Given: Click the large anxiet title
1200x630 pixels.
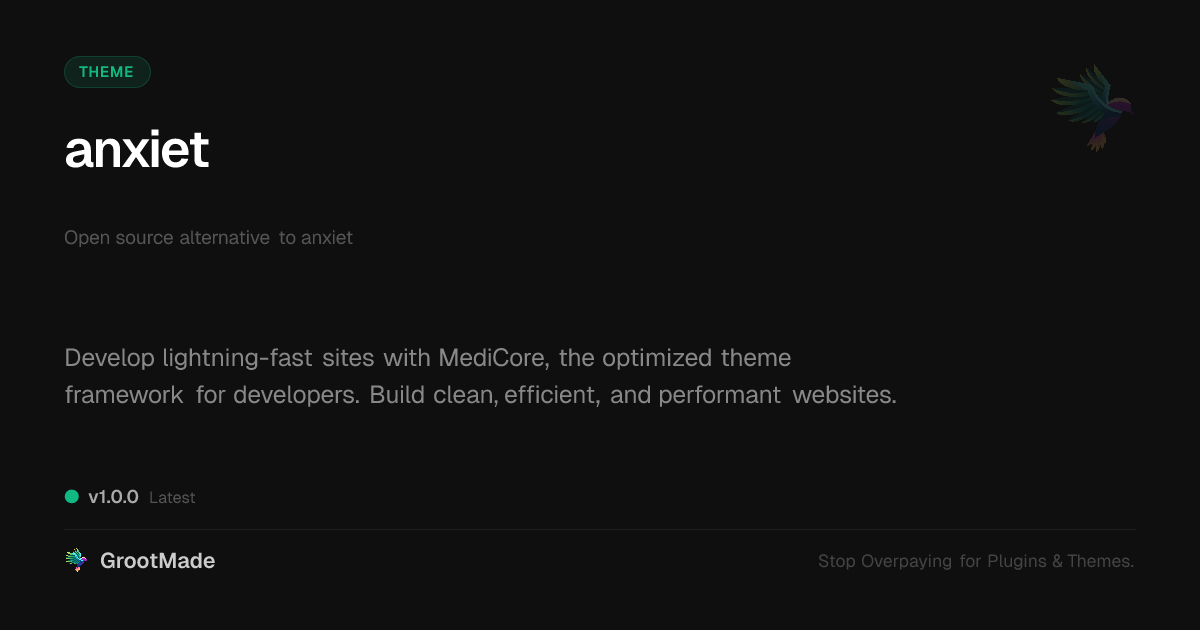Looking at the screenshot, I should 137,150.
